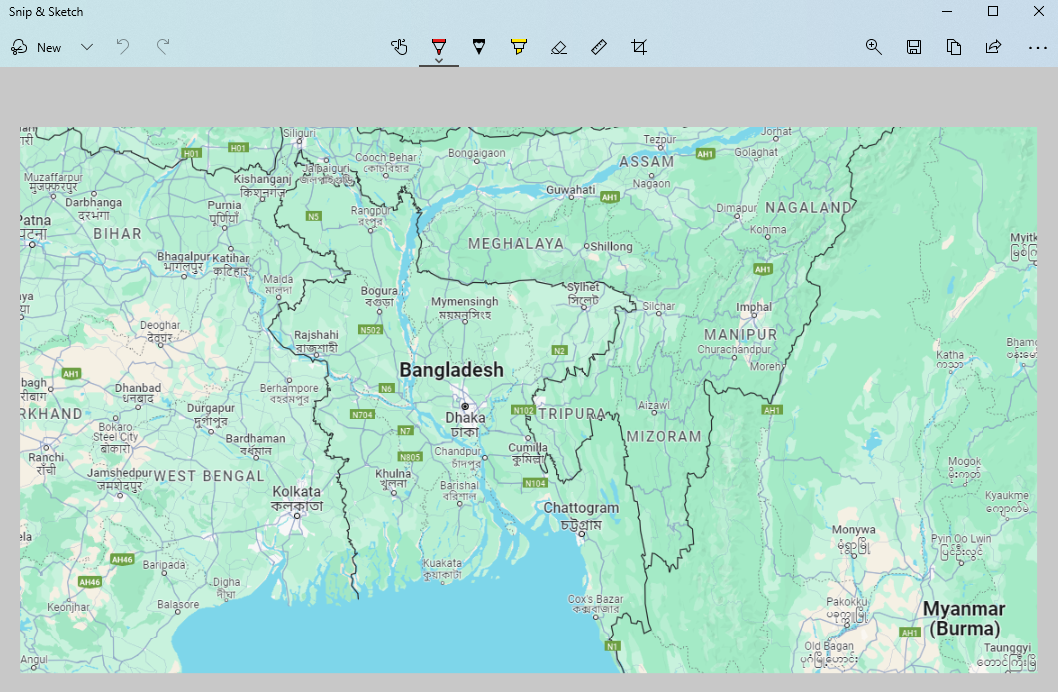The image size is (1058, 692).
Task: Redo the last action
Action: coord(163,47)
